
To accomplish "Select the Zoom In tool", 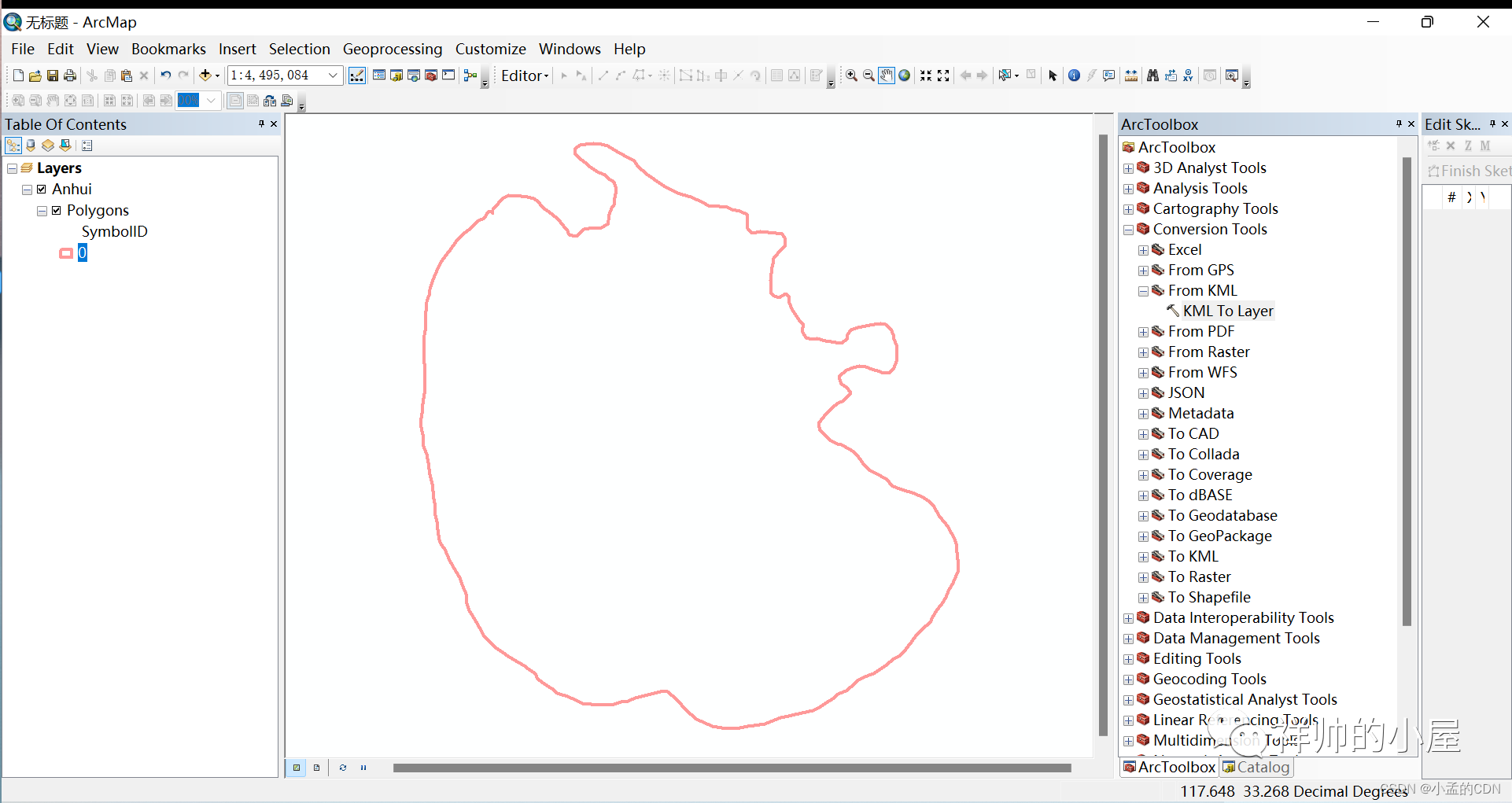I will point(851,76).
